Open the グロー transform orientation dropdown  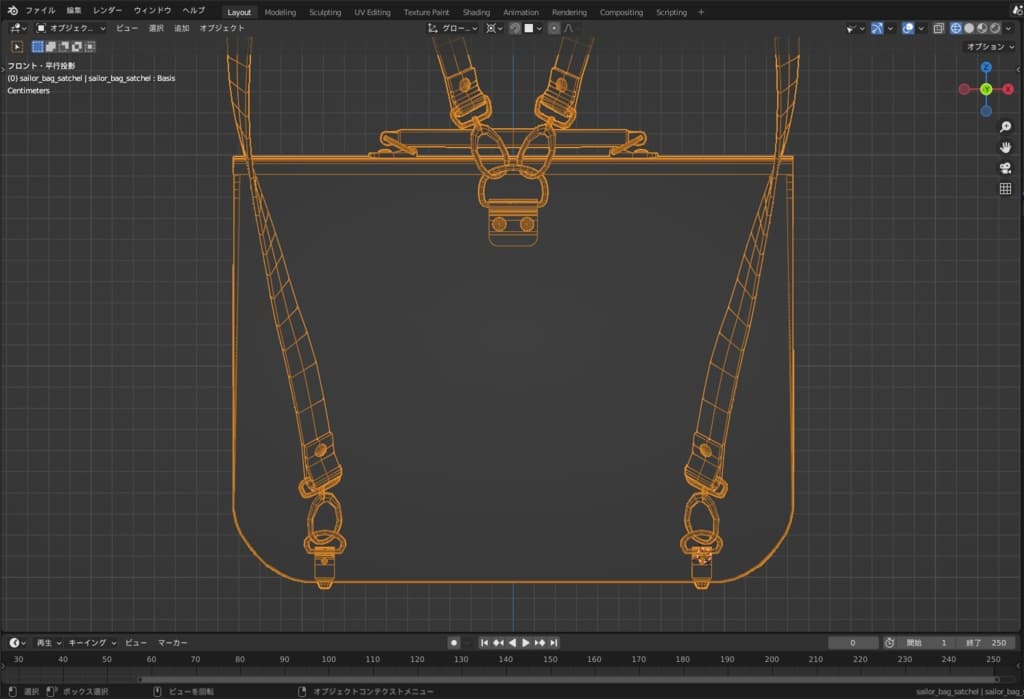click(455, 28)
